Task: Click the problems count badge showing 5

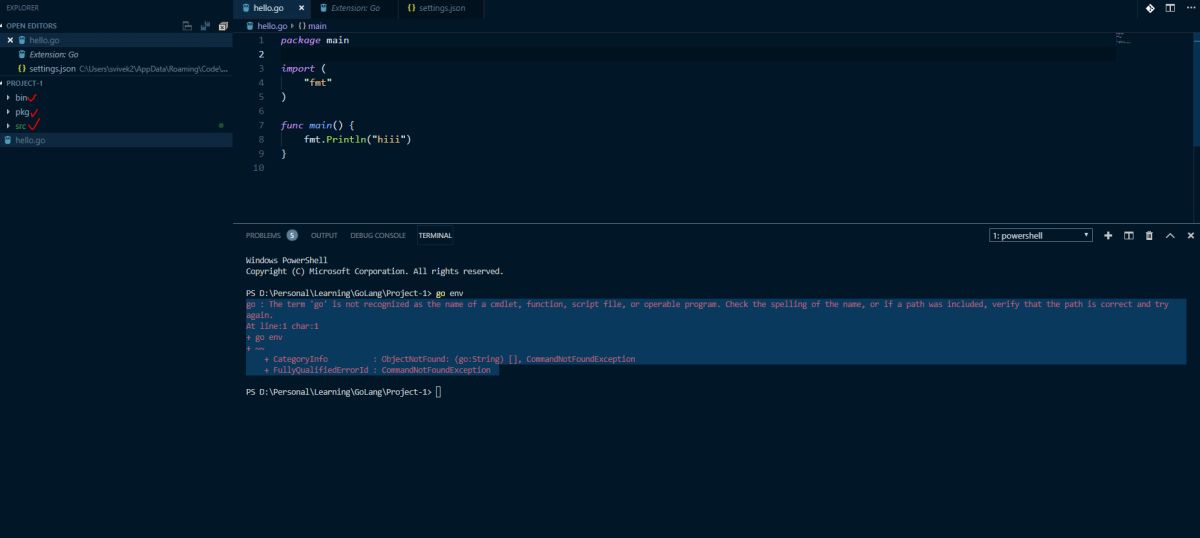Action: [292, 235]
